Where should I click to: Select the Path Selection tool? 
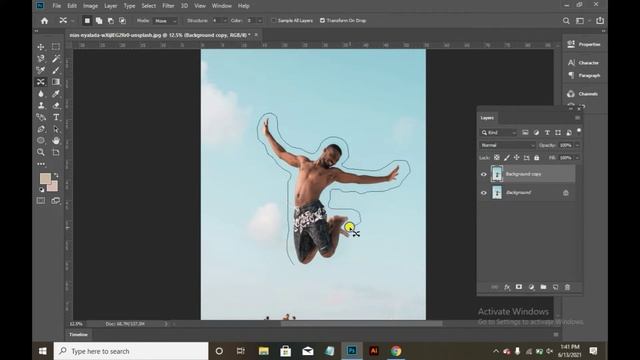pos(56,129)
